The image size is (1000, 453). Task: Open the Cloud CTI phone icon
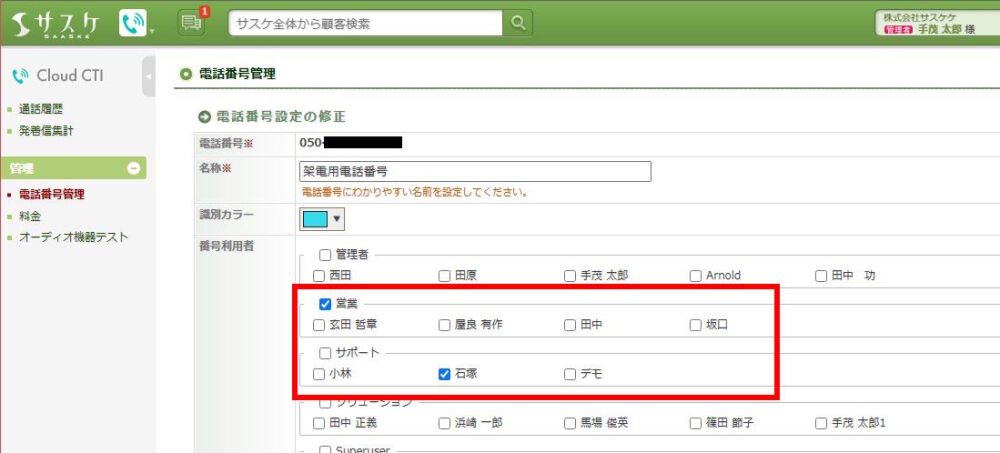(x=131, y=23)
